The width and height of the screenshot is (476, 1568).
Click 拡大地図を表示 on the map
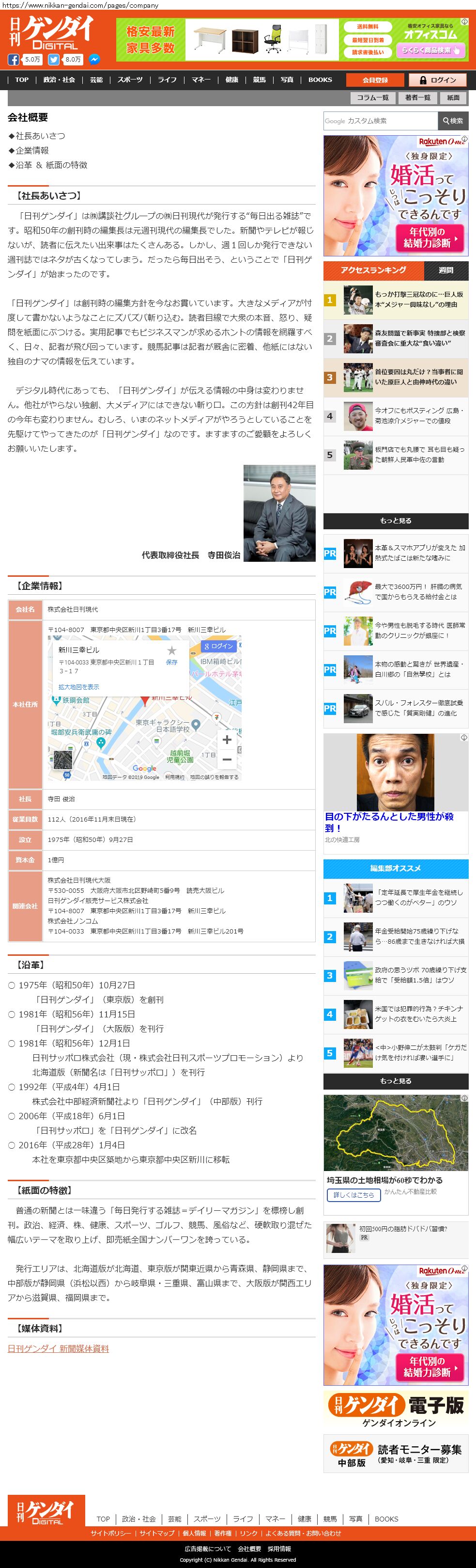point(78,687)
